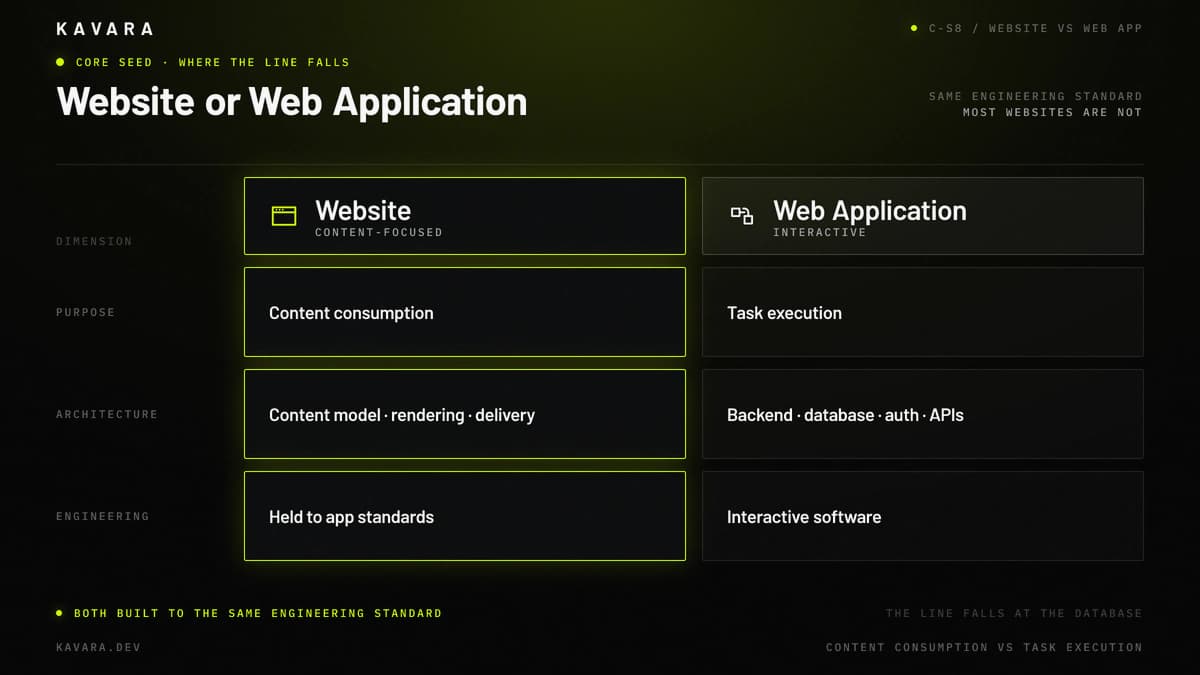This screenshot has width=1200, height=675.
Task: Click 'Backend · database · auth · APIs' cell
Action: (x=923, y=414)
